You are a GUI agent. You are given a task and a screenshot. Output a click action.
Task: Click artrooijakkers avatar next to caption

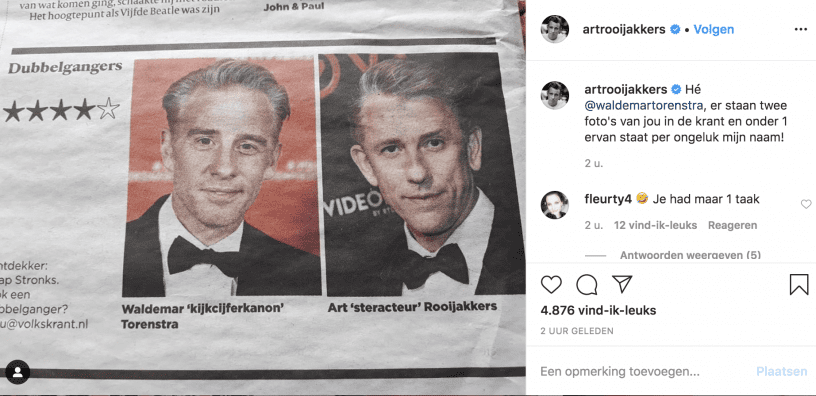pos(554,95)
